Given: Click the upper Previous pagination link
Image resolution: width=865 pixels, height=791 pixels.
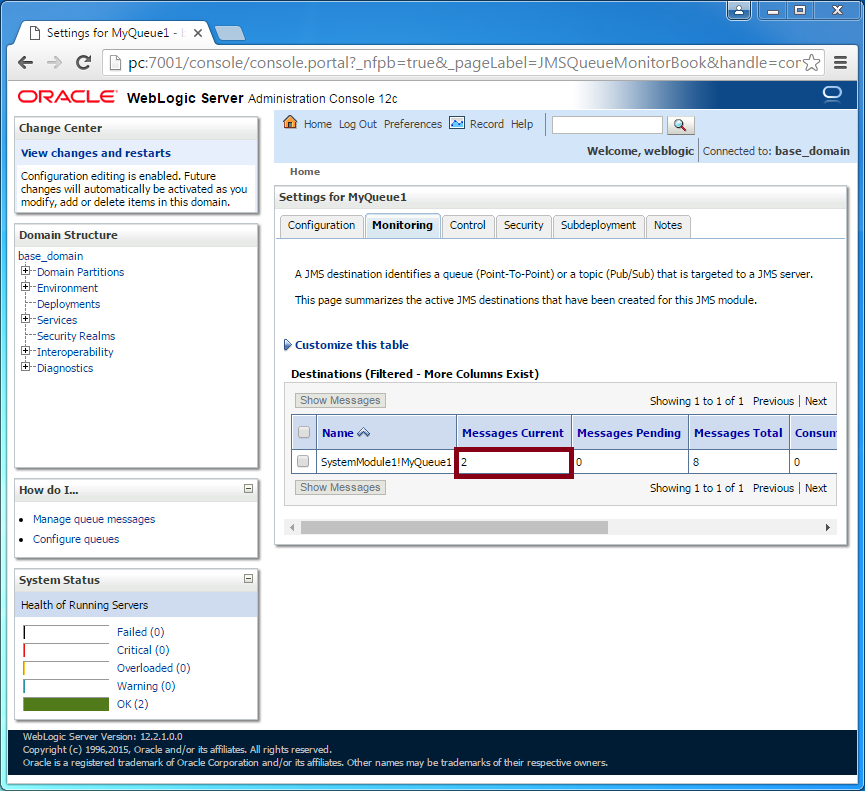Looking at the screenshot, I should coord(773,401).
